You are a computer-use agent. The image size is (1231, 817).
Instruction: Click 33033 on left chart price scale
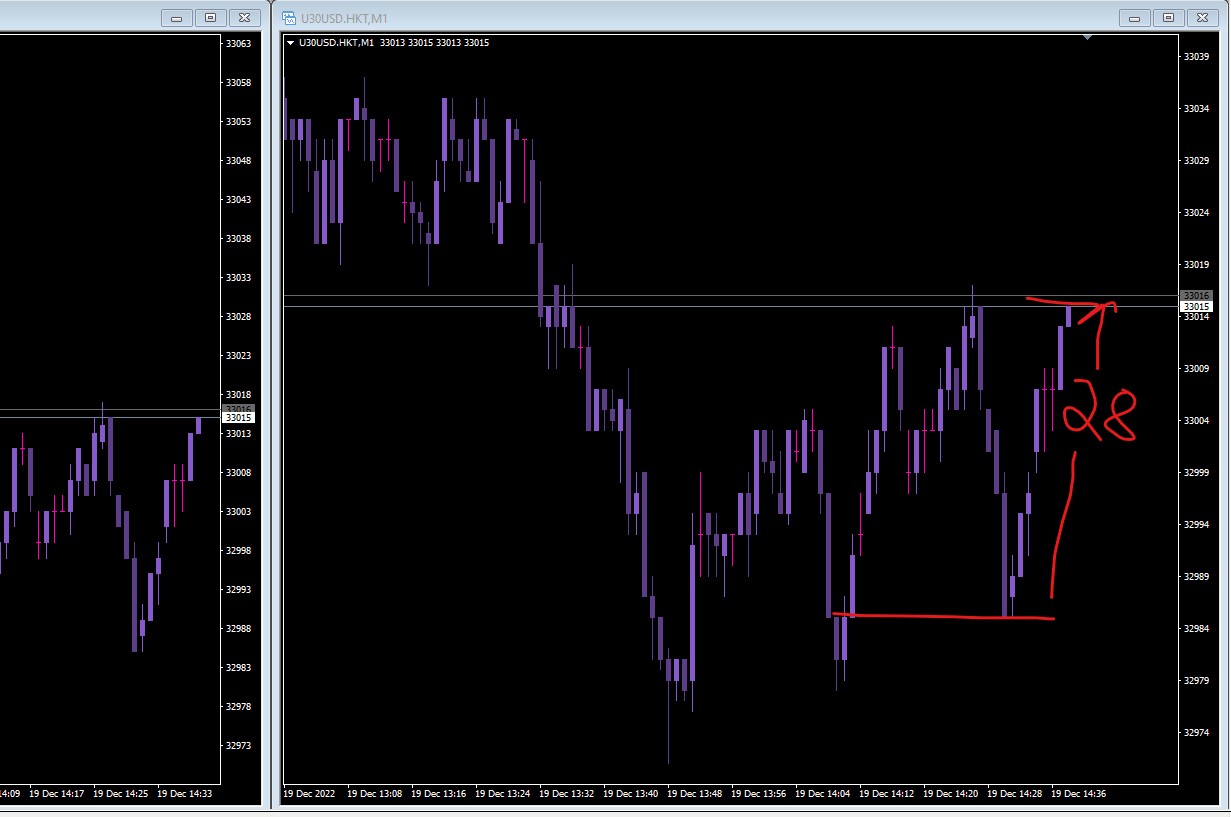(x=239, y=277)
